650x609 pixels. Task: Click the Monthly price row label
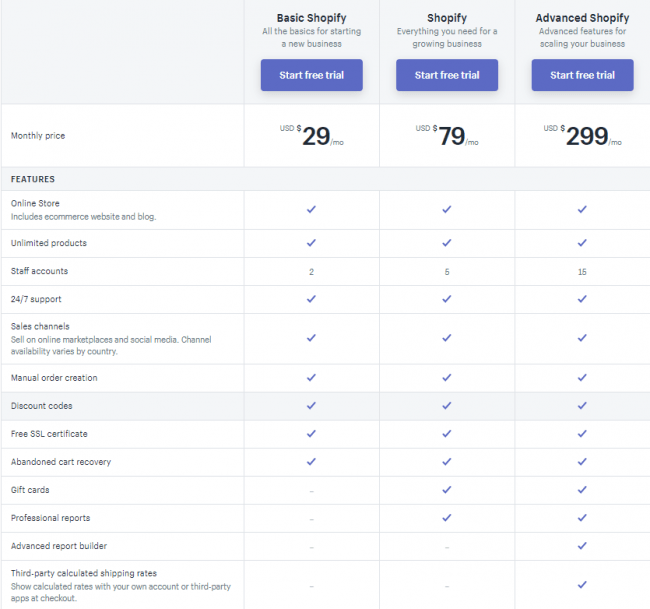[x=38, y=136]
